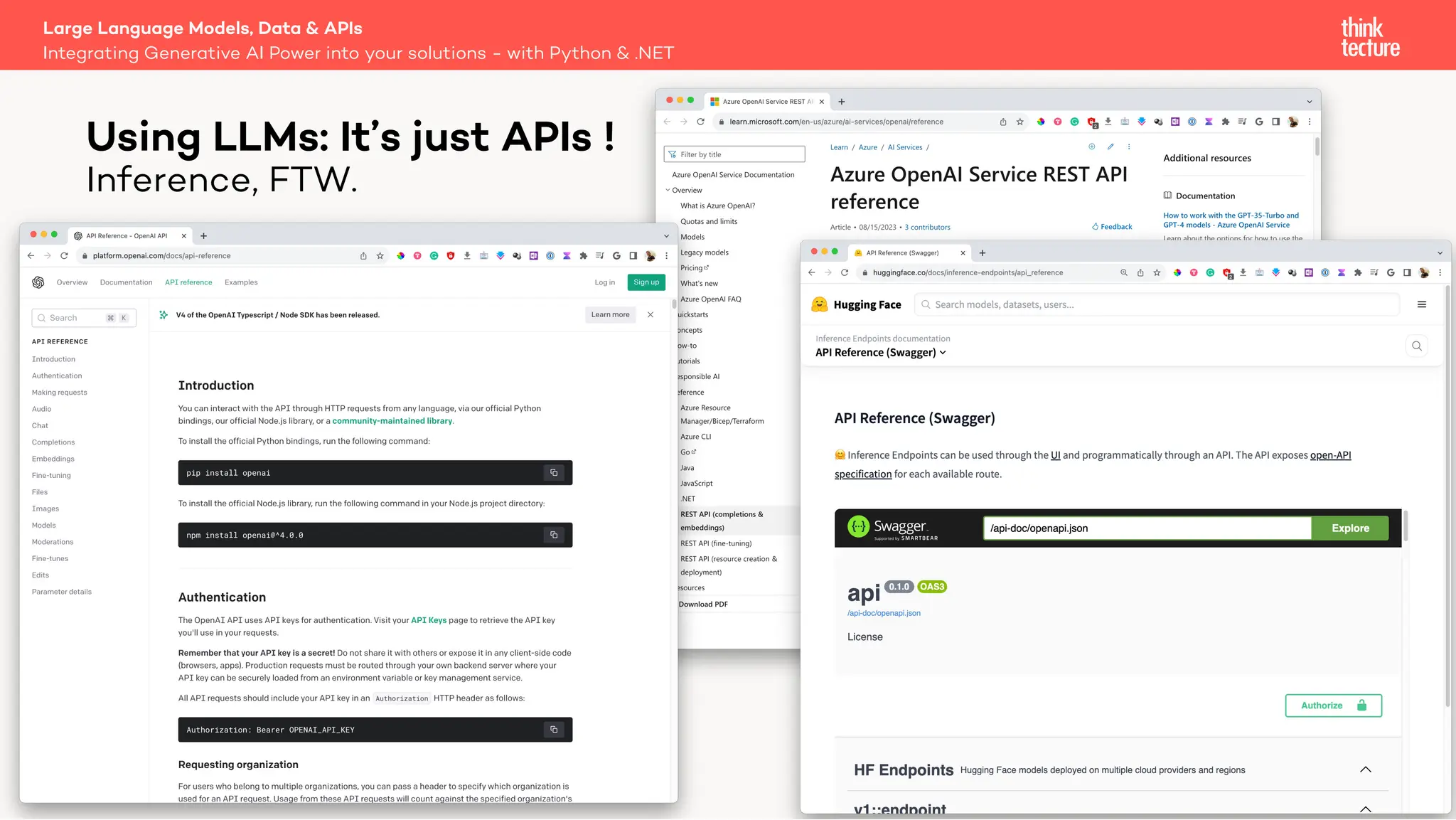Open downloads icon in Hugging Face window toolbar
Viewport: 1456px width, 820px height.
click(1243, 272)
